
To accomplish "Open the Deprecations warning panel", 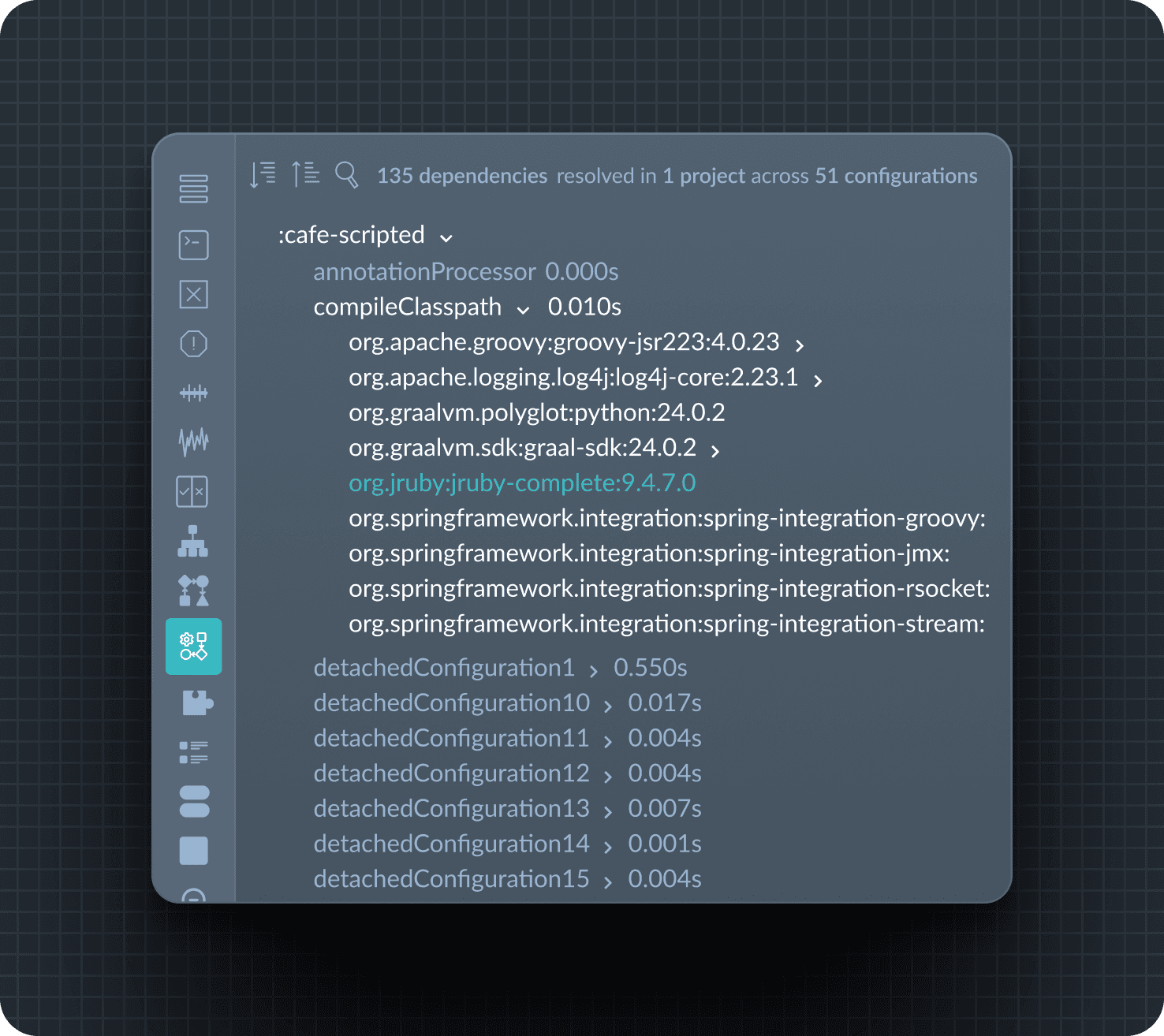I will click(193, 343).
